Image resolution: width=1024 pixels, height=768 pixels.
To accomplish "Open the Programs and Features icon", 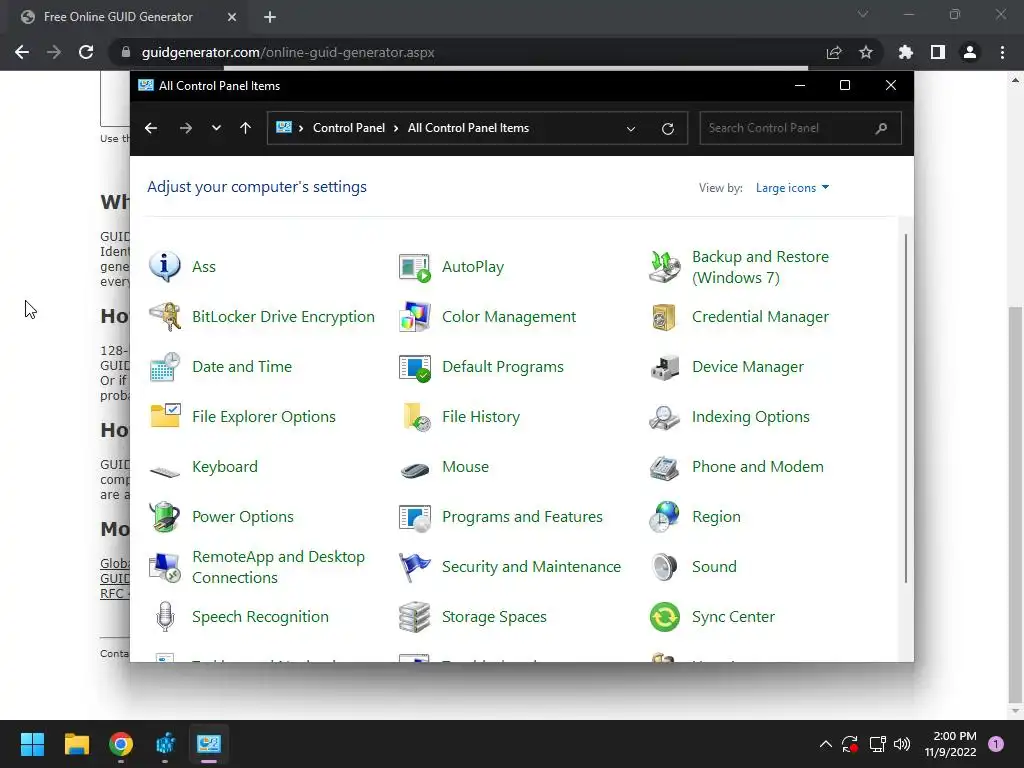I will pos(415,517).
